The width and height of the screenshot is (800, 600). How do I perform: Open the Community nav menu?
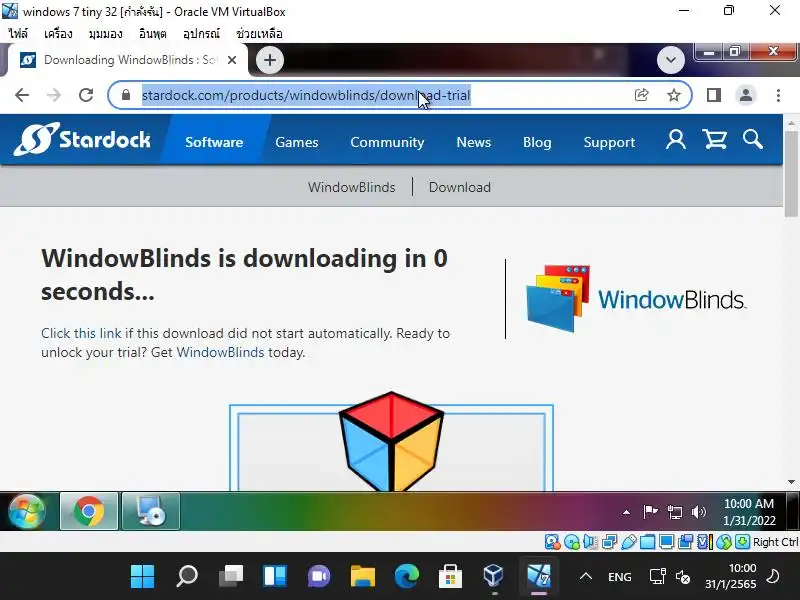(x=387, y=142)
